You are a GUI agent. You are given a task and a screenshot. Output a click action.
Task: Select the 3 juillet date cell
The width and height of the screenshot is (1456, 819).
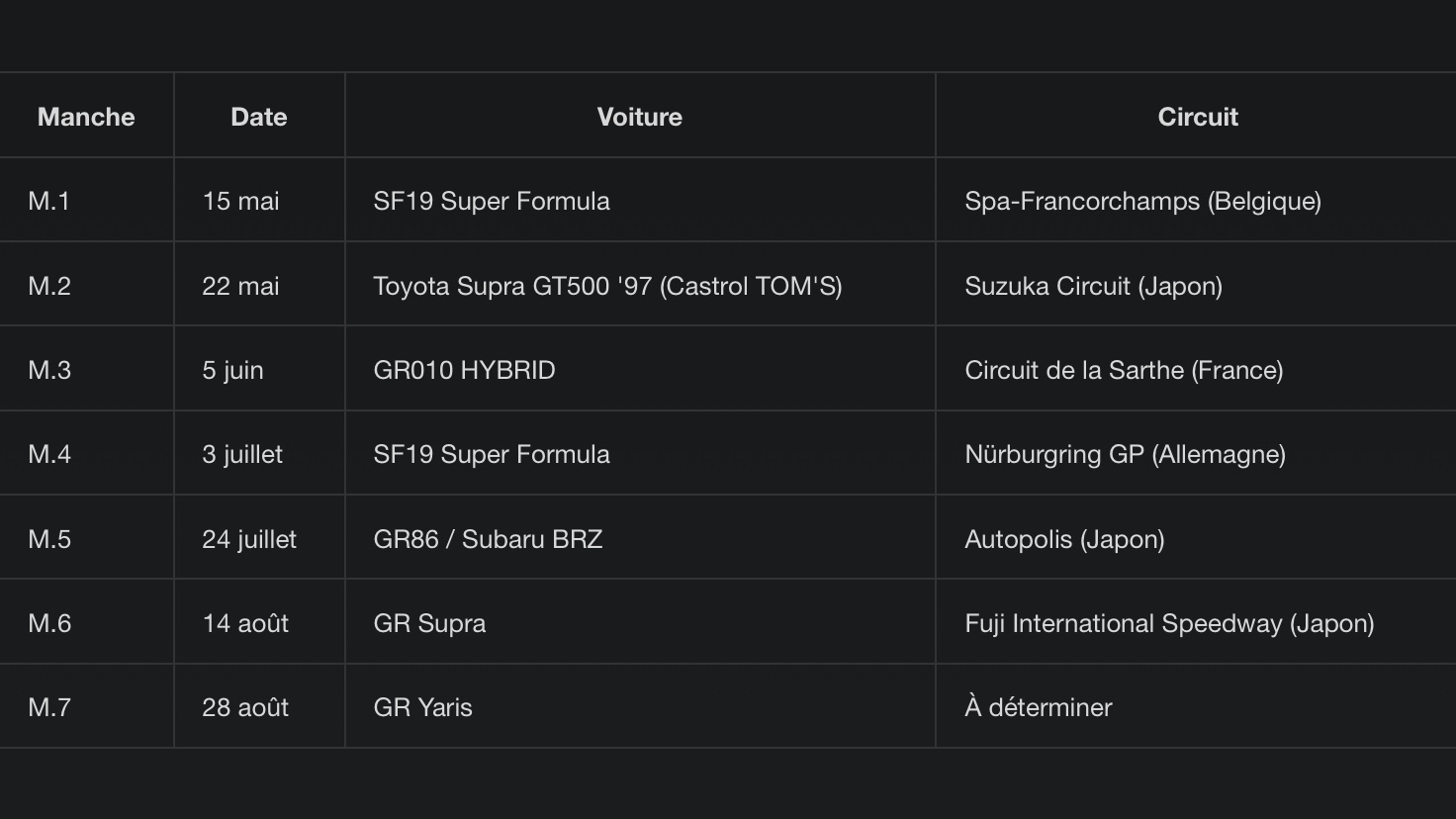click(259, 454)
